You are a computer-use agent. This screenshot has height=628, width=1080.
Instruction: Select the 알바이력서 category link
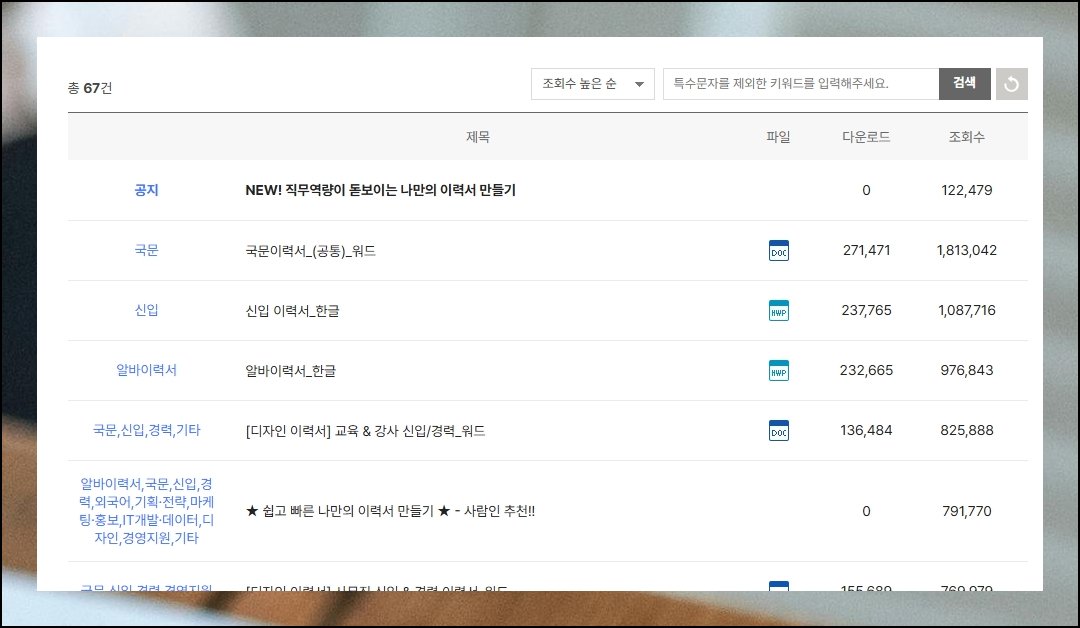click(x=146, y=370)
